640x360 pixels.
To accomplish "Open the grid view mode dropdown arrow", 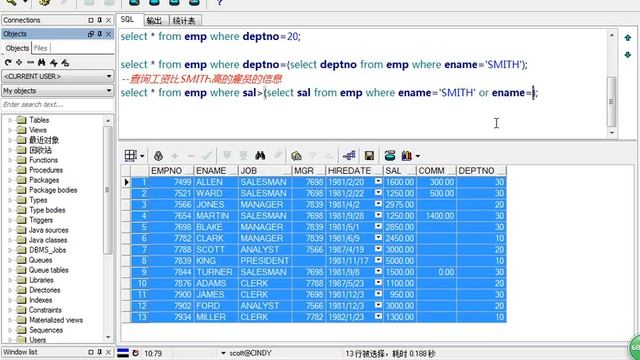I will tap(142, 156).
